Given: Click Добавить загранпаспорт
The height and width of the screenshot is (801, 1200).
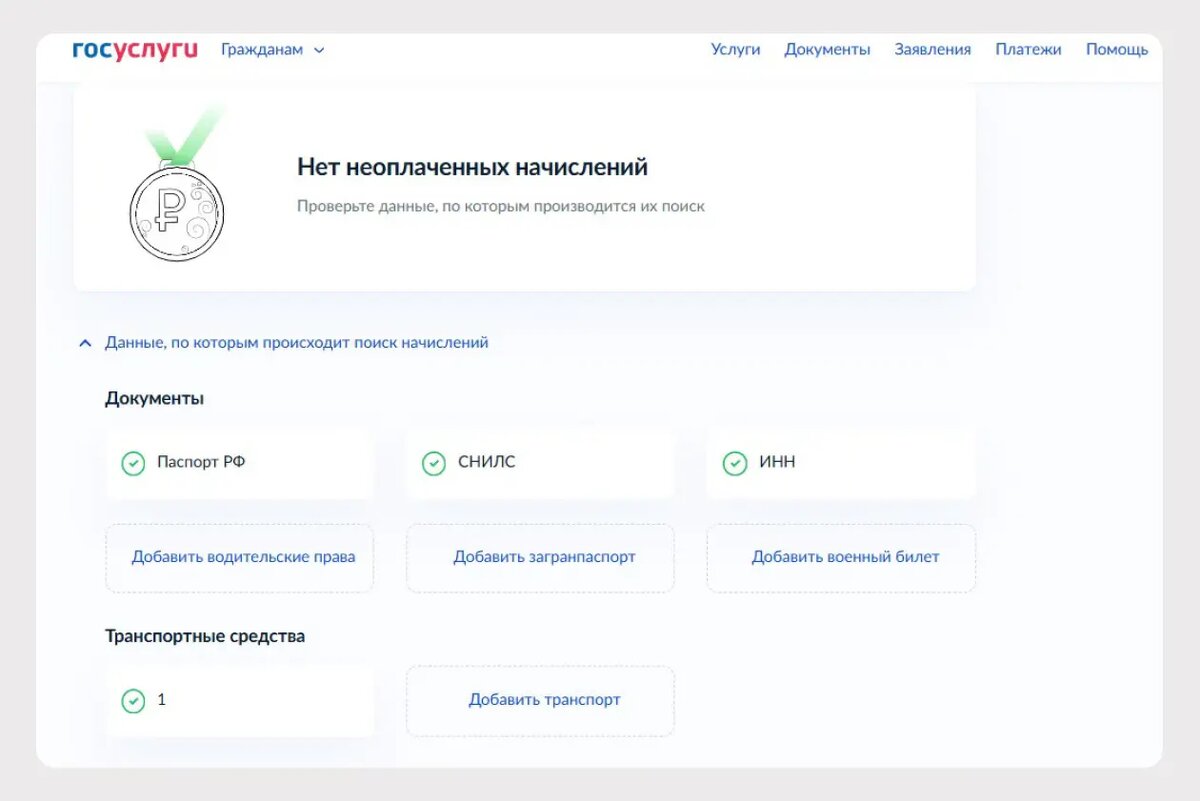Looking at the screenshot, I should [540, 558].
